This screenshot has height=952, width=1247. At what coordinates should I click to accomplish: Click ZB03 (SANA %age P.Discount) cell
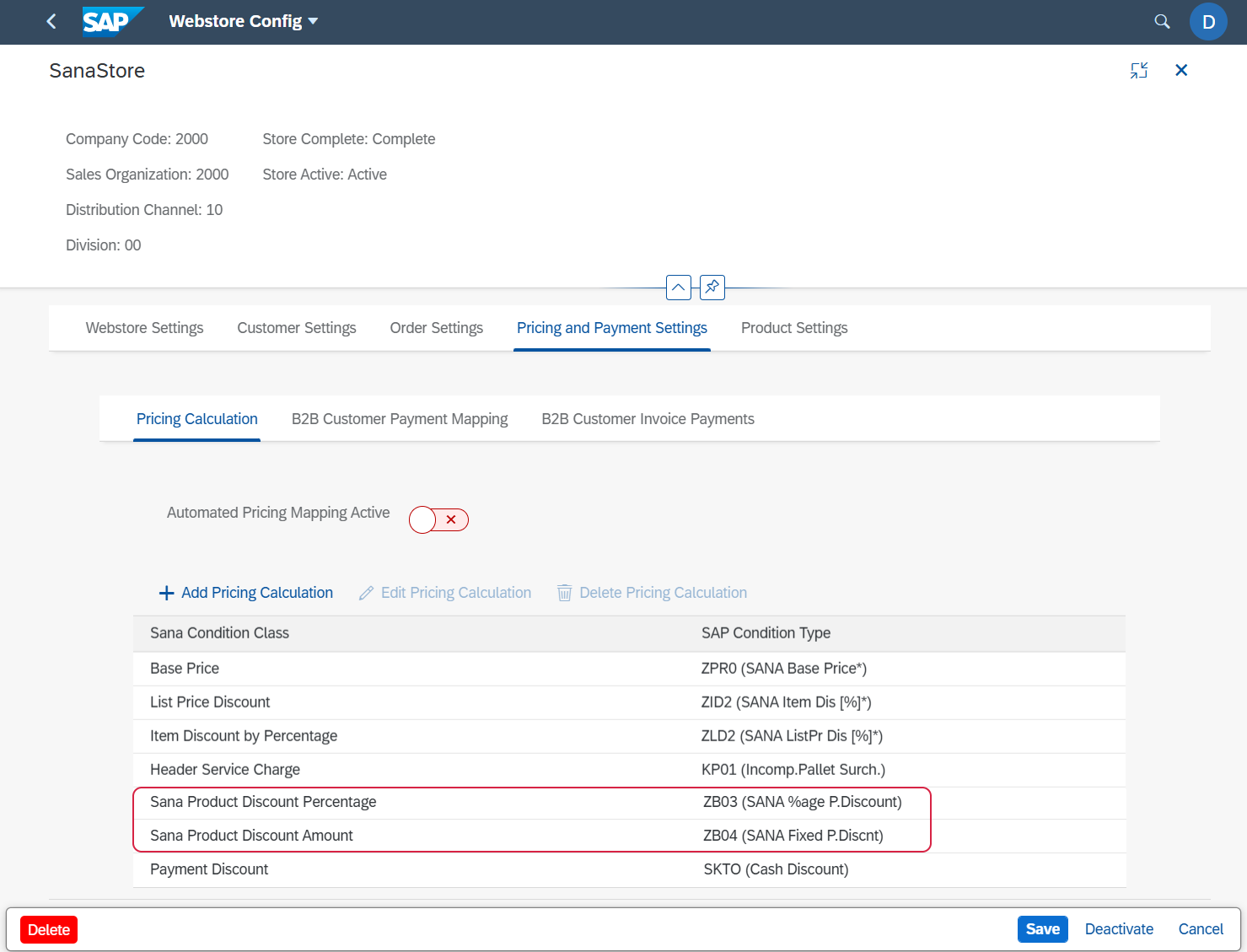(803, 802)
